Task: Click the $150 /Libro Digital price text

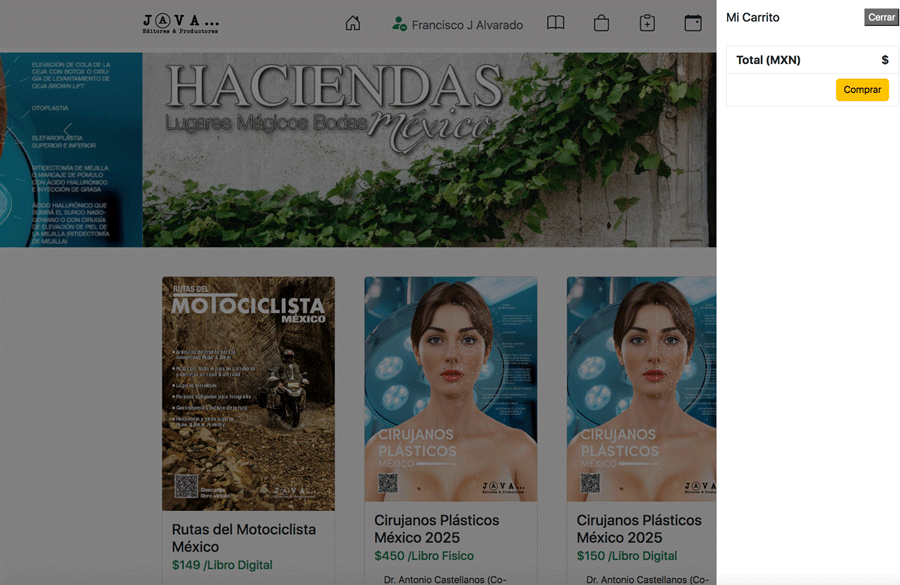Action: (627, 556)
